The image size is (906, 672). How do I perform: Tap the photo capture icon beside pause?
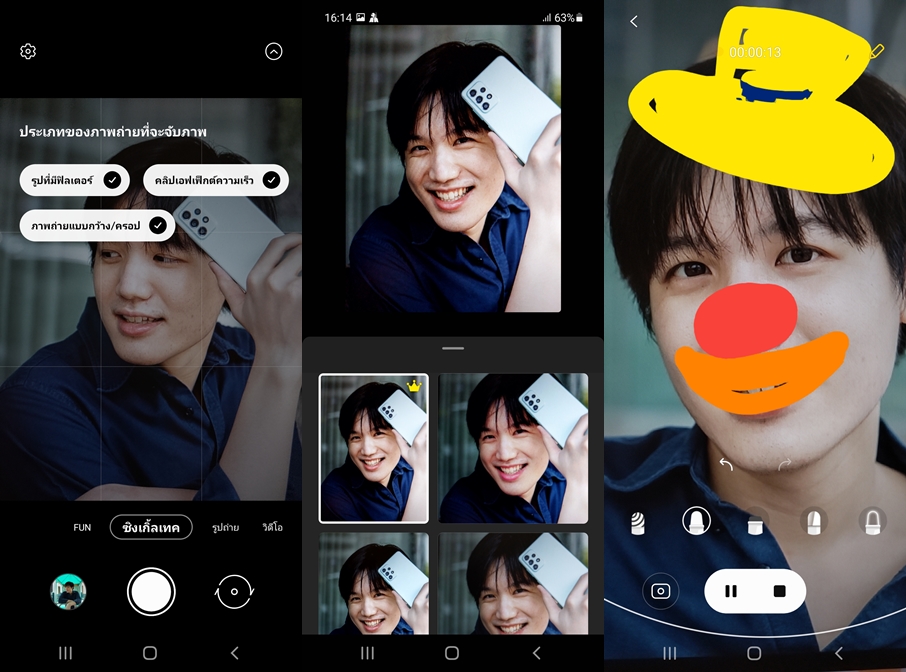pyautogui.click(x=660, y=591)
